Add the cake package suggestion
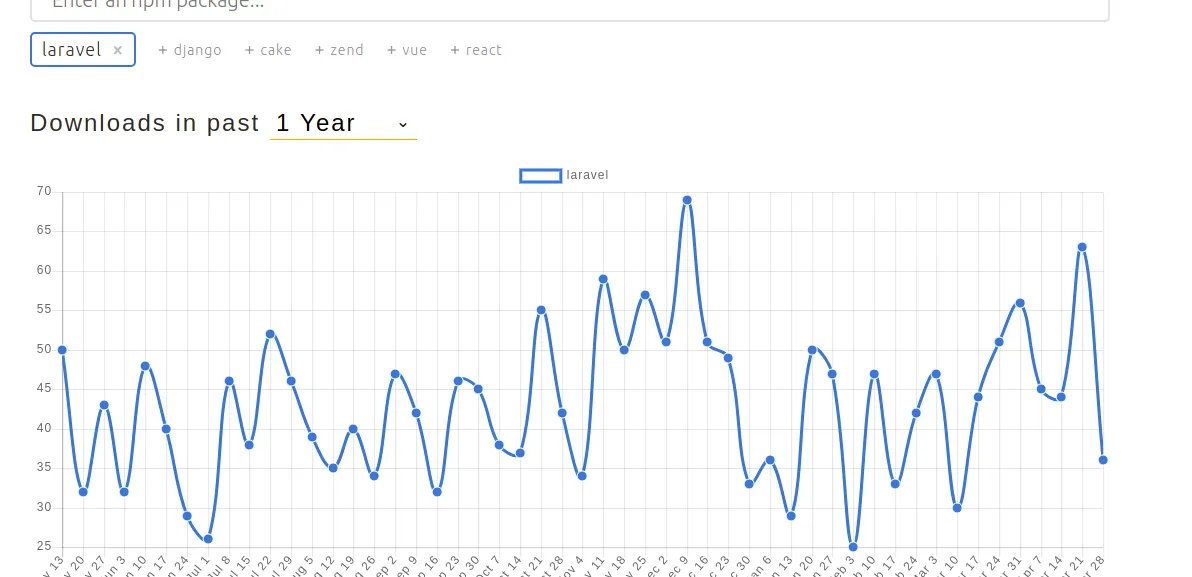Image resolution: width=1192 pixels, height=577 pixels. [x=268, y=50]
